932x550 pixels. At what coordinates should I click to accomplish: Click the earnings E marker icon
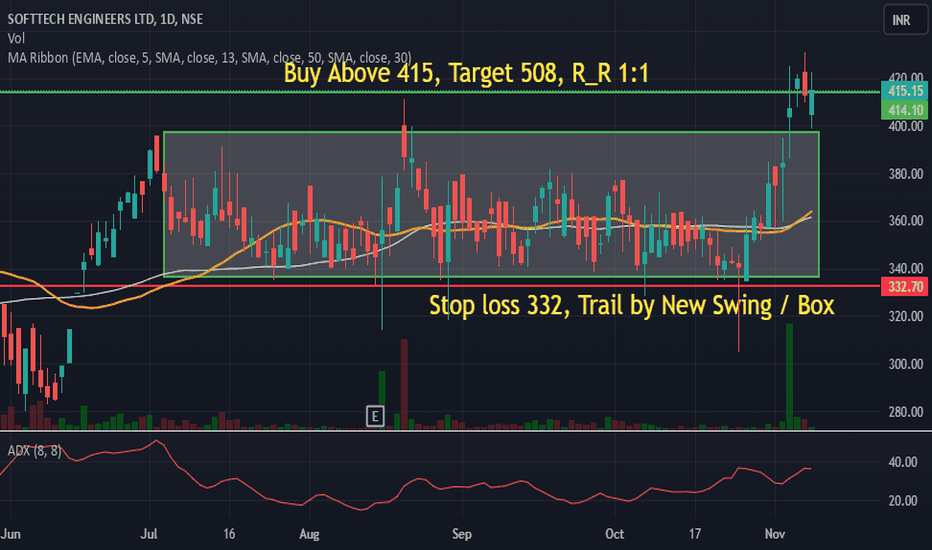pyautogui.click(x=375, y=416)
